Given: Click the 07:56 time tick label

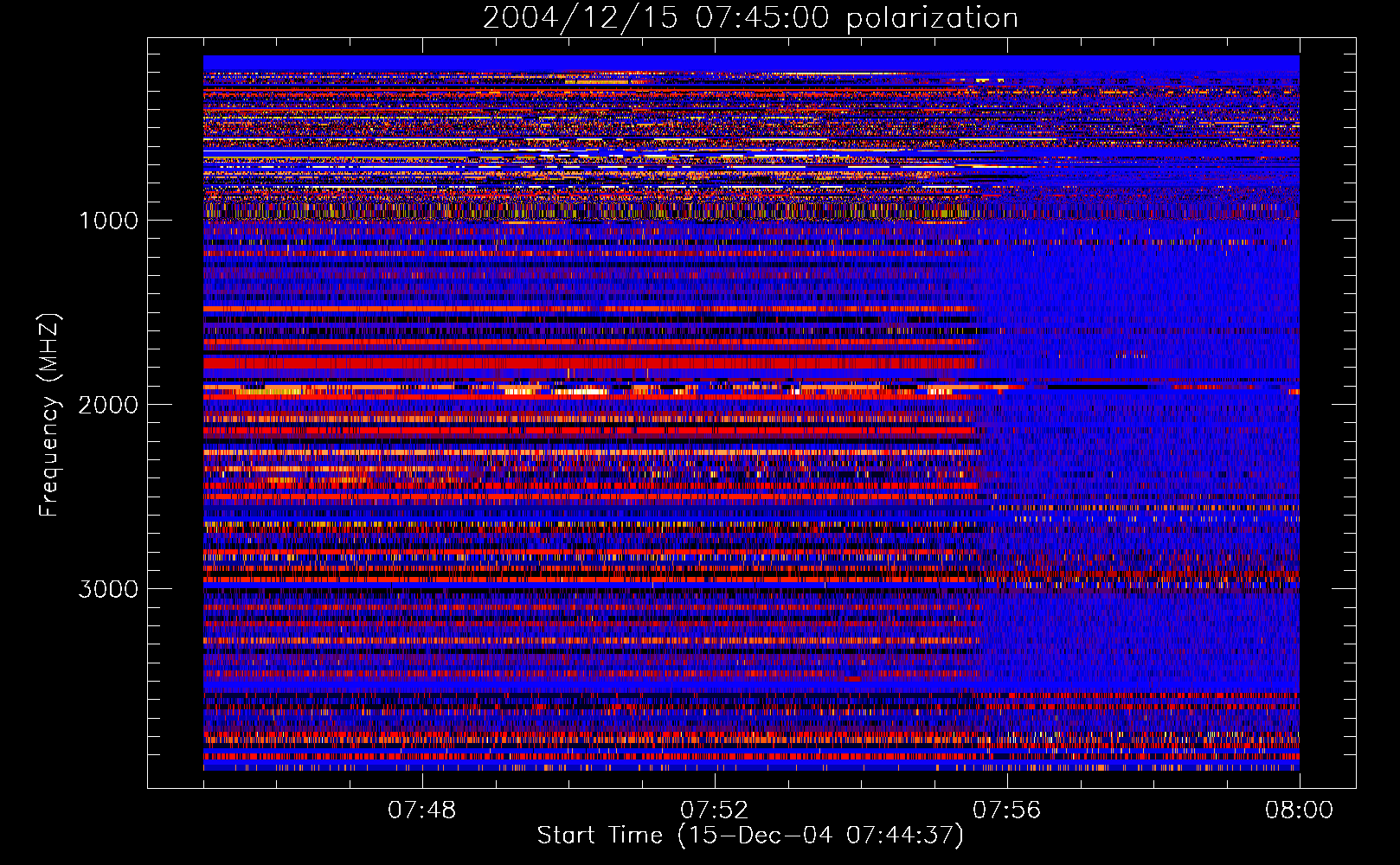Looking at the screenshot, I should click(x=1007, y=811).
